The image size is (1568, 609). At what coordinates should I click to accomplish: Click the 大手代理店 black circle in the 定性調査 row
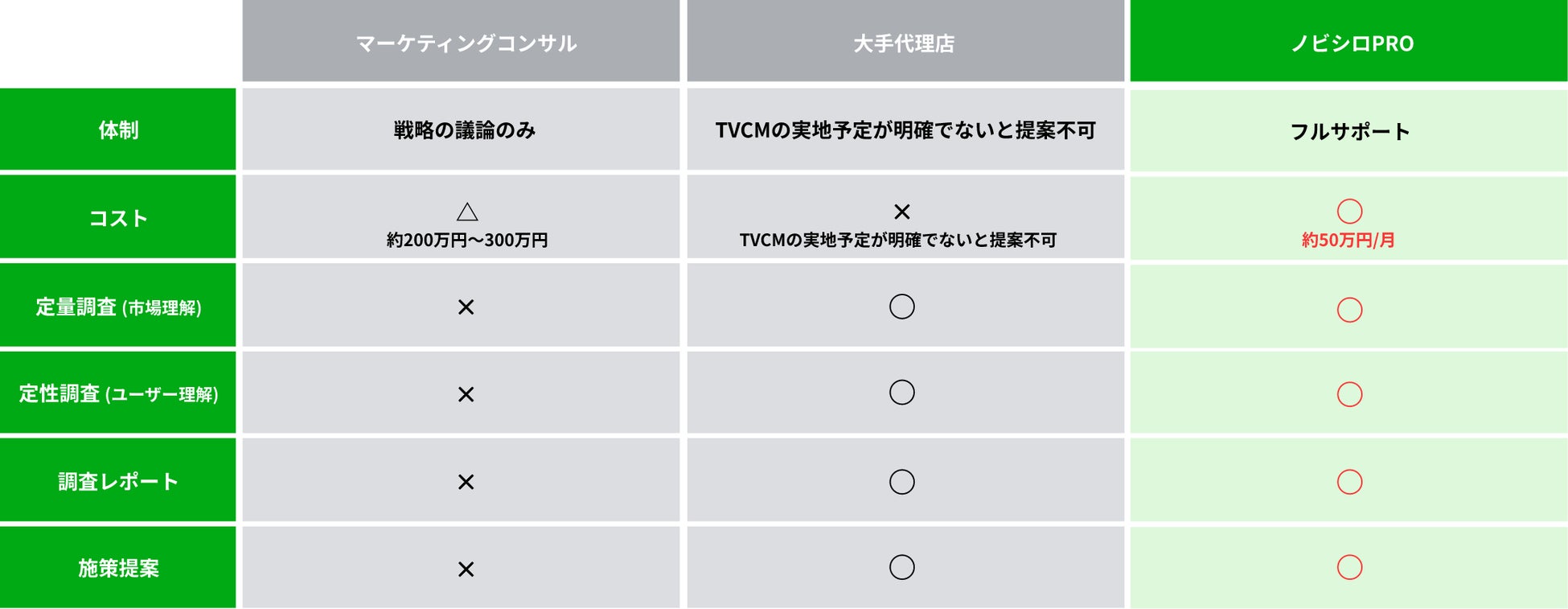click(902, 393)
